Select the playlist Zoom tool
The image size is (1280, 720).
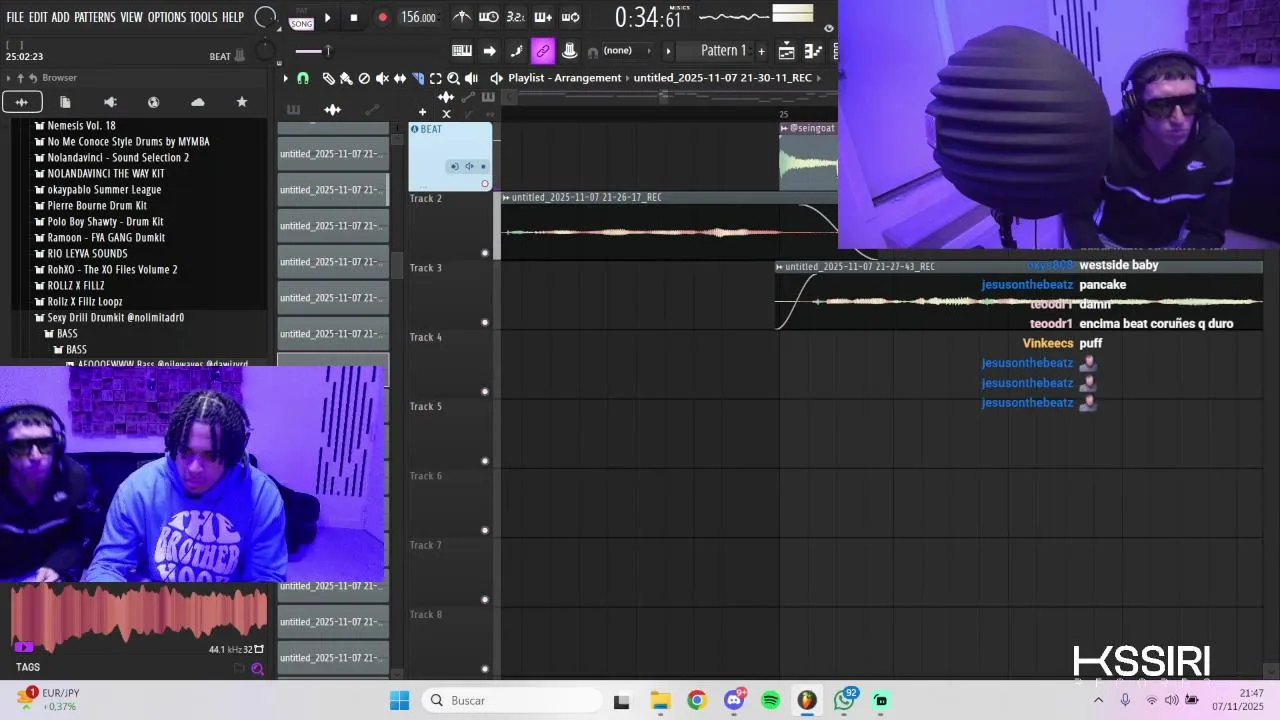pyautogui.click(x=454, y=78)
